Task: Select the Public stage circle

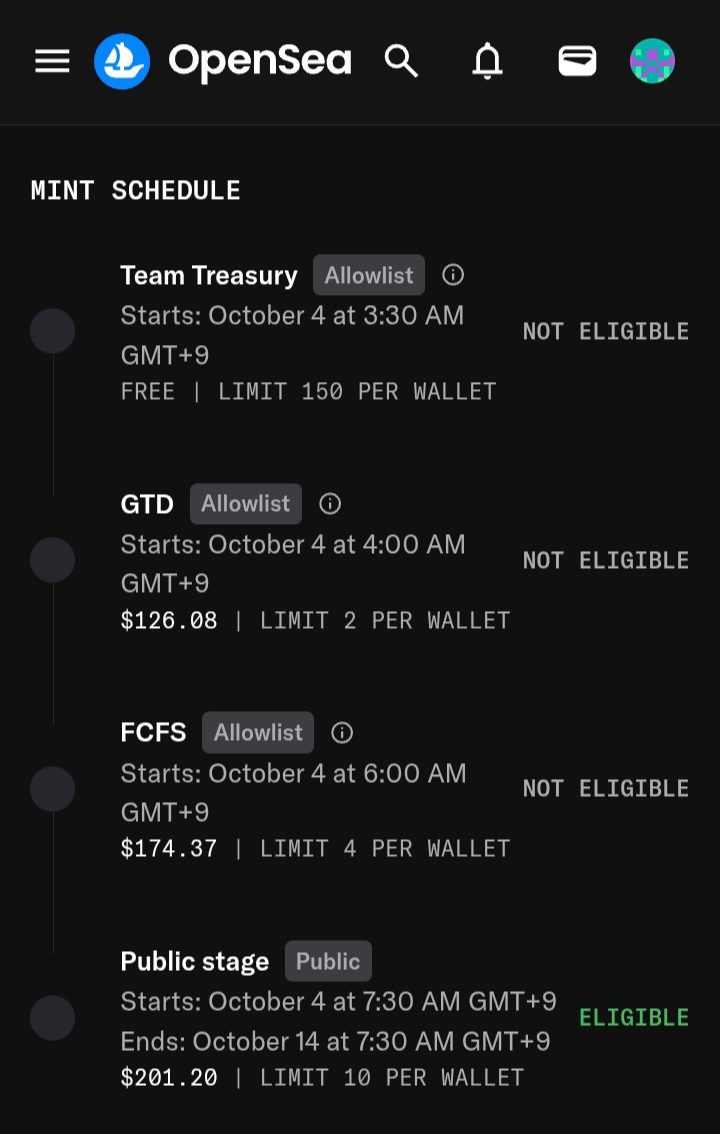Action: tap(53, 1018)
